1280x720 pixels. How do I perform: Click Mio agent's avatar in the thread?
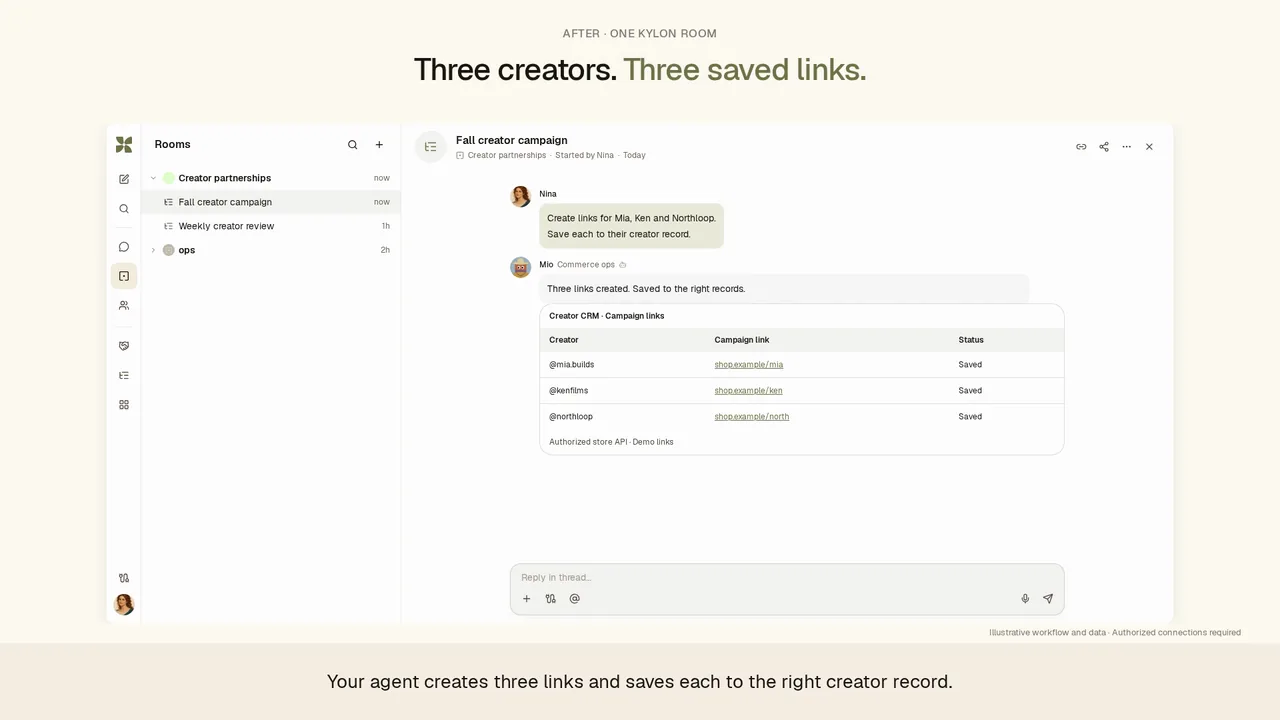coord(521,267)
